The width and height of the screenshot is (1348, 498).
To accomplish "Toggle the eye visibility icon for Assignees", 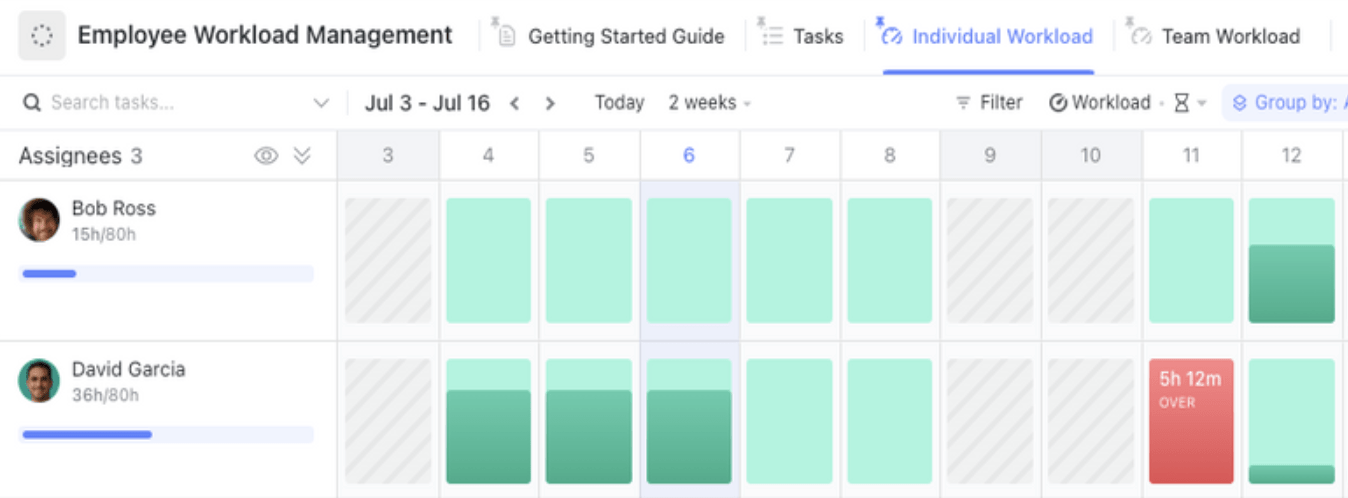I will pos(266,156).
